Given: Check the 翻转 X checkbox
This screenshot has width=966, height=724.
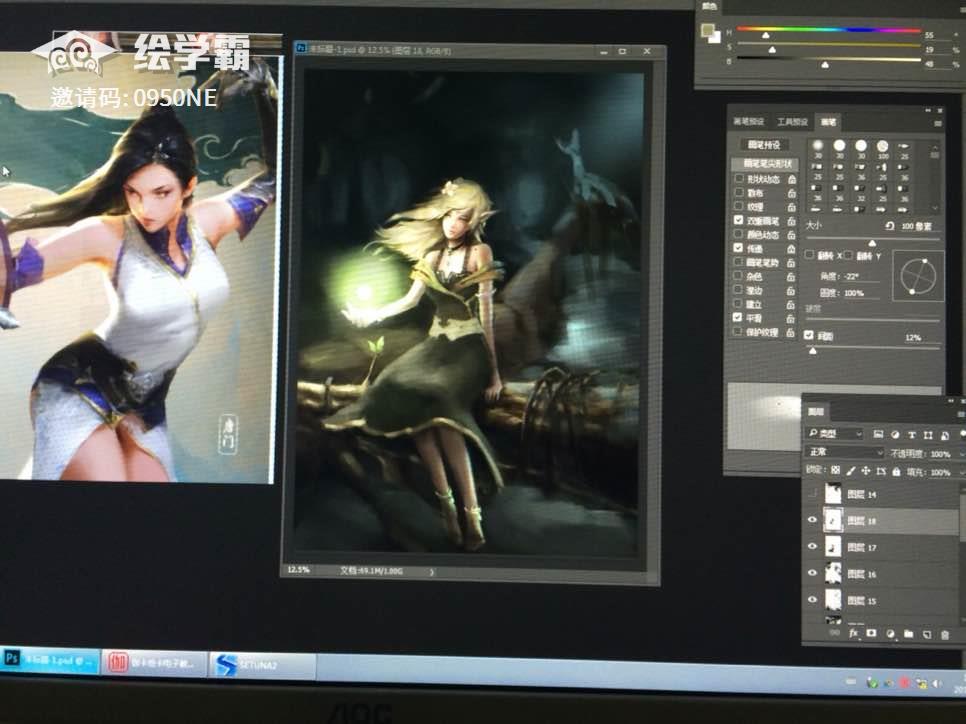Looking at the screenshot, I should 810,254.
